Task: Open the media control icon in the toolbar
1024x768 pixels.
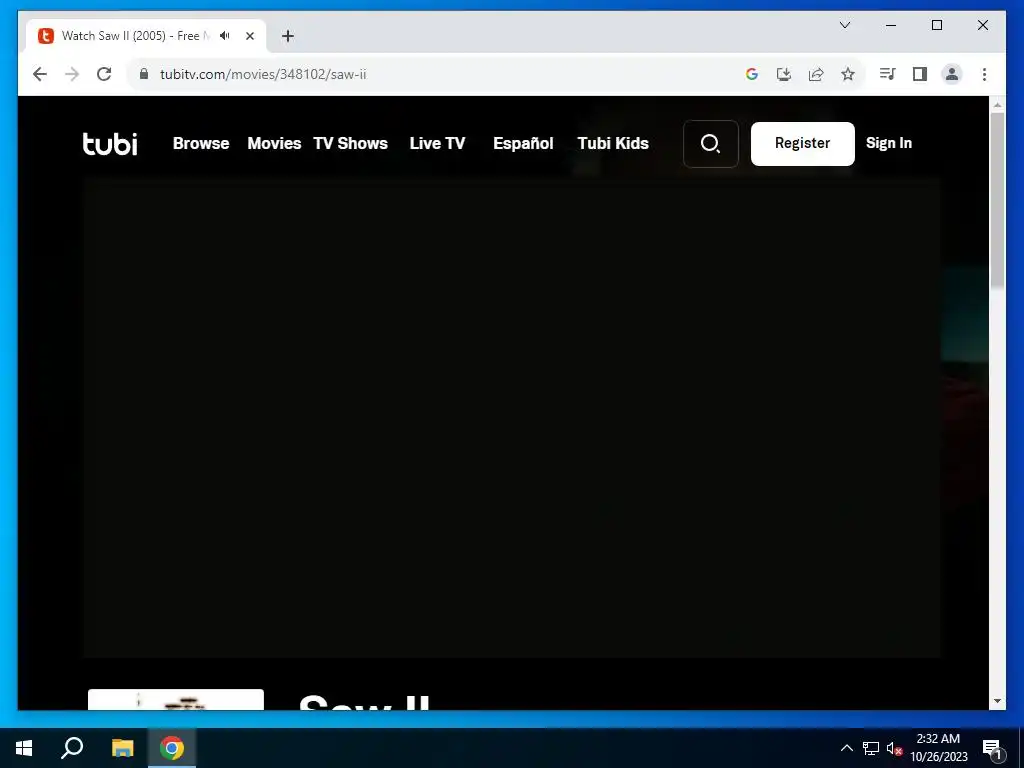Action: pyautogui.click(x=887, y=74)
